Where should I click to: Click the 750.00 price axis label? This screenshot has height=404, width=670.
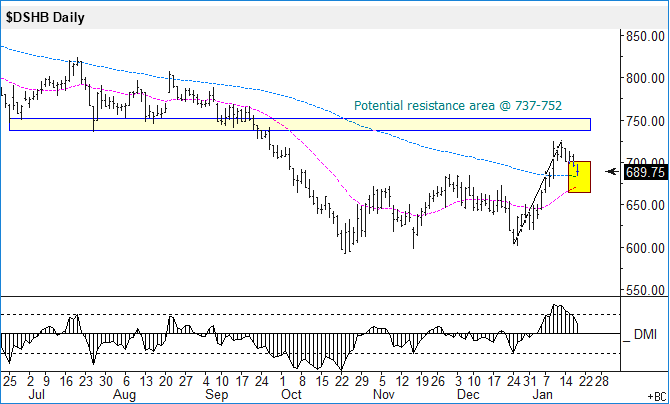pos(645,121)
